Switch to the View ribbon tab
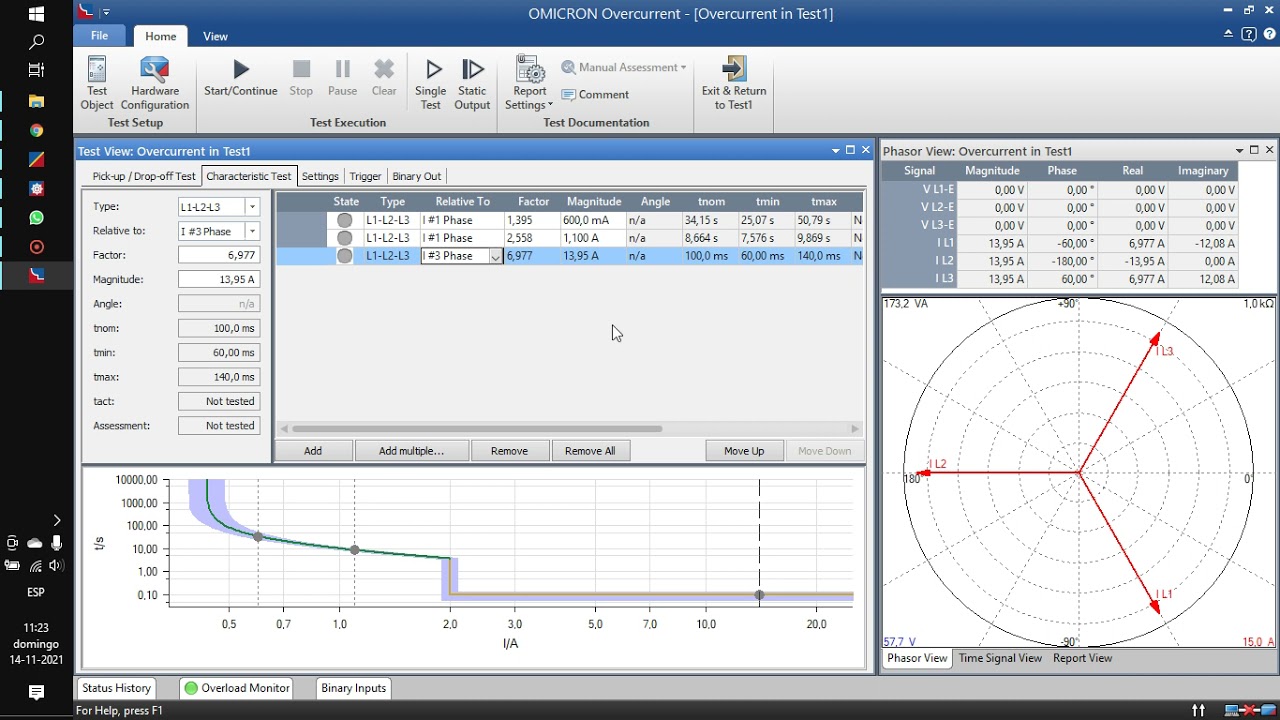This screenshot has height=720, width=1280. [x=216, y=36]
